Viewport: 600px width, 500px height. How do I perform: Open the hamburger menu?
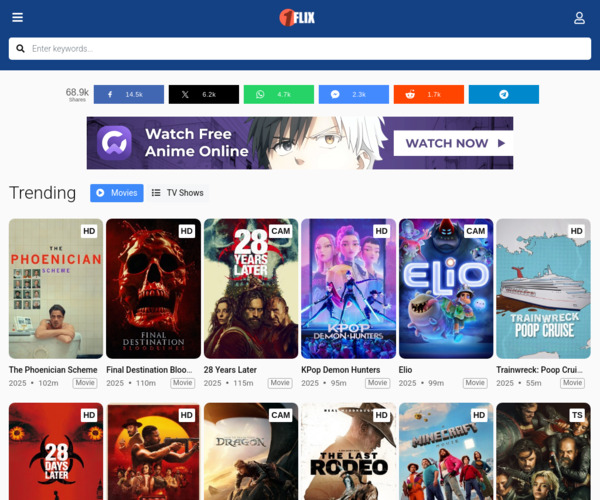point(18,17)
